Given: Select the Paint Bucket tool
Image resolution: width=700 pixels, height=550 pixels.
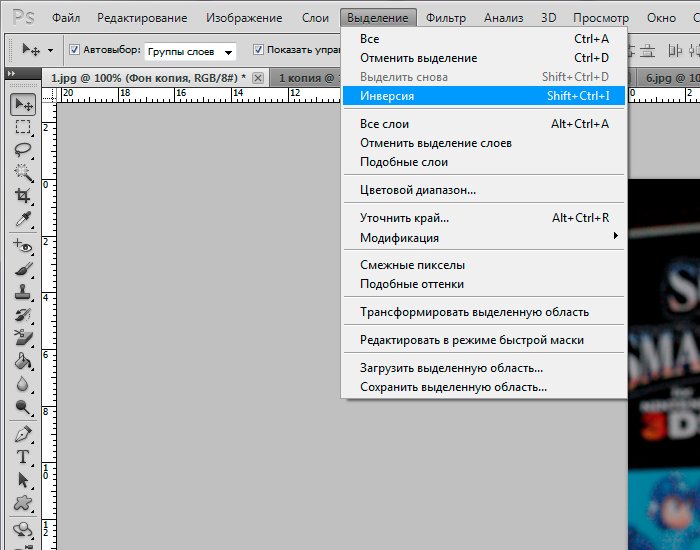Looking at the screenshot, I should click(22, 361).
